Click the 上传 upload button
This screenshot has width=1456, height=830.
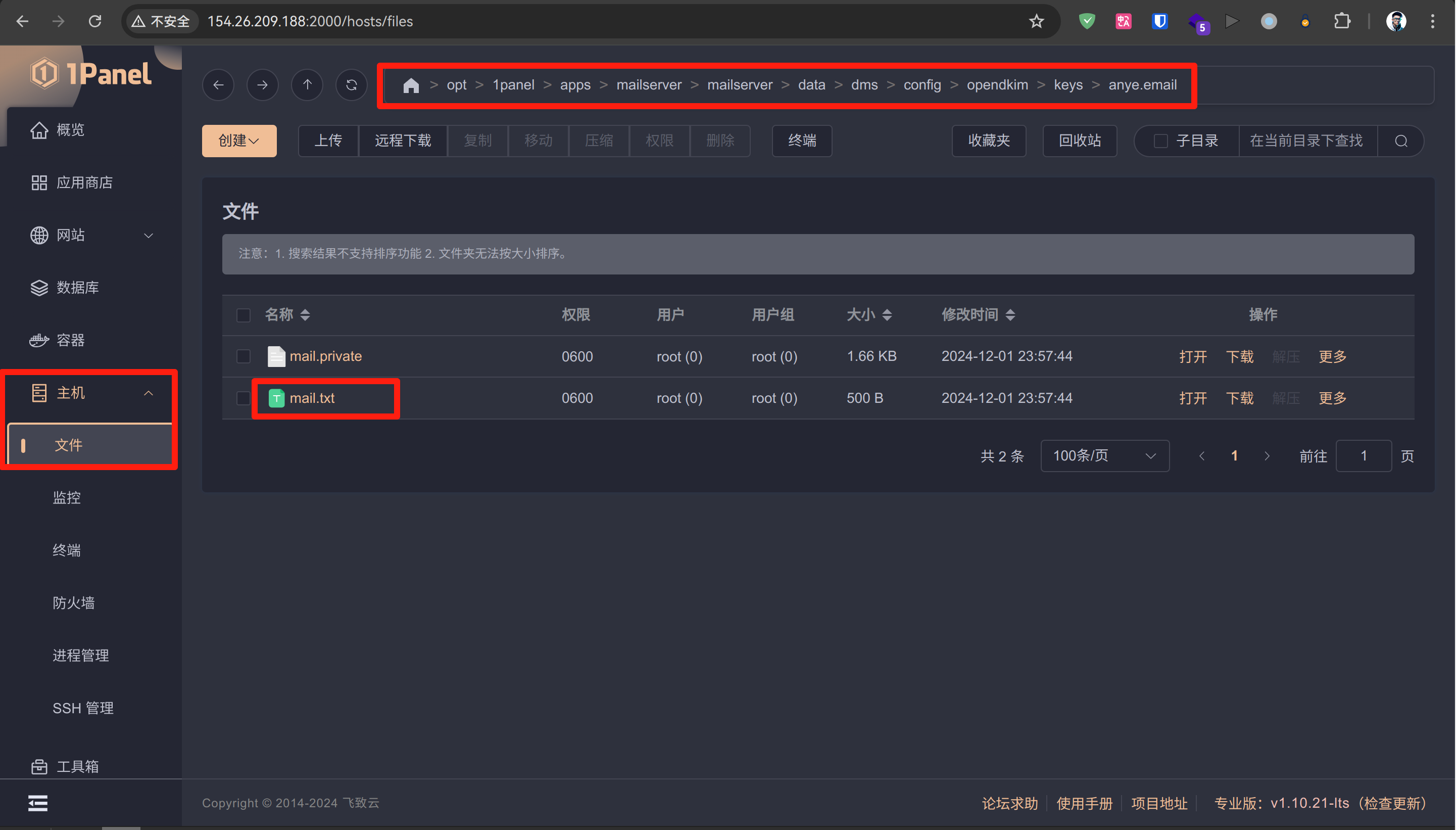coord(328,141)
